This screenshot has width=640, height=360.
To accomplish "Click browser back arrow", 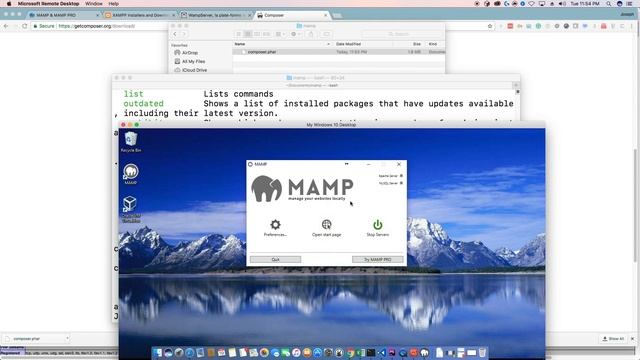I will click(6, 26).
